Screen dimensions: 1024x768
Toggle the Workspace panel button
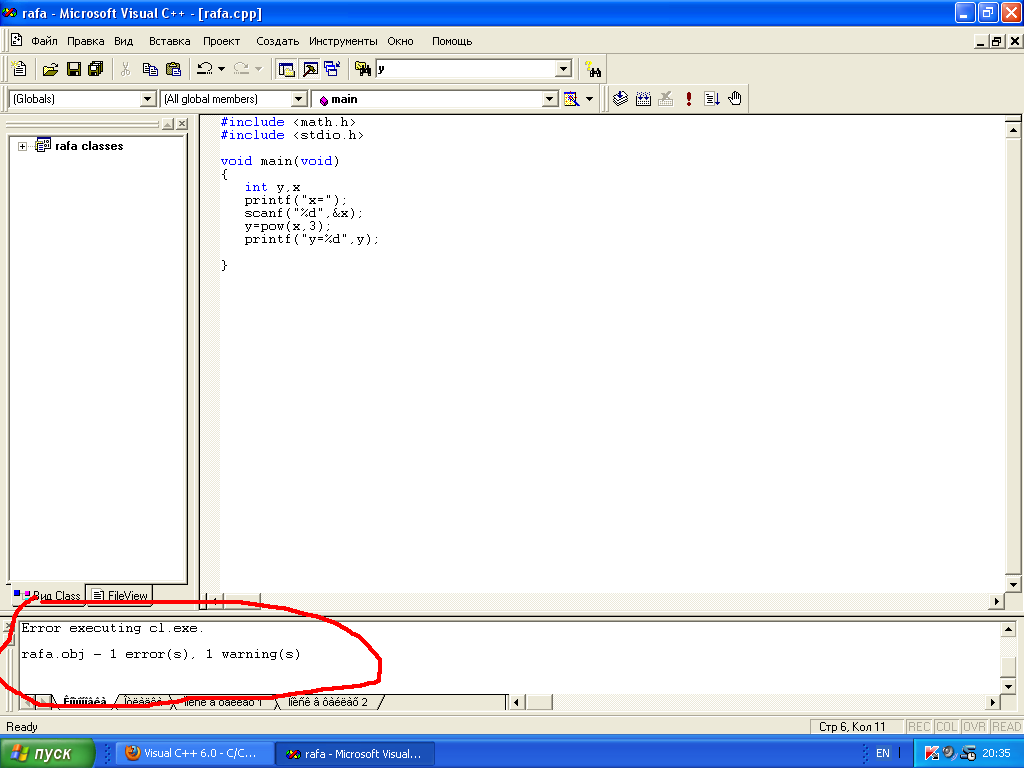click(286, 69)
